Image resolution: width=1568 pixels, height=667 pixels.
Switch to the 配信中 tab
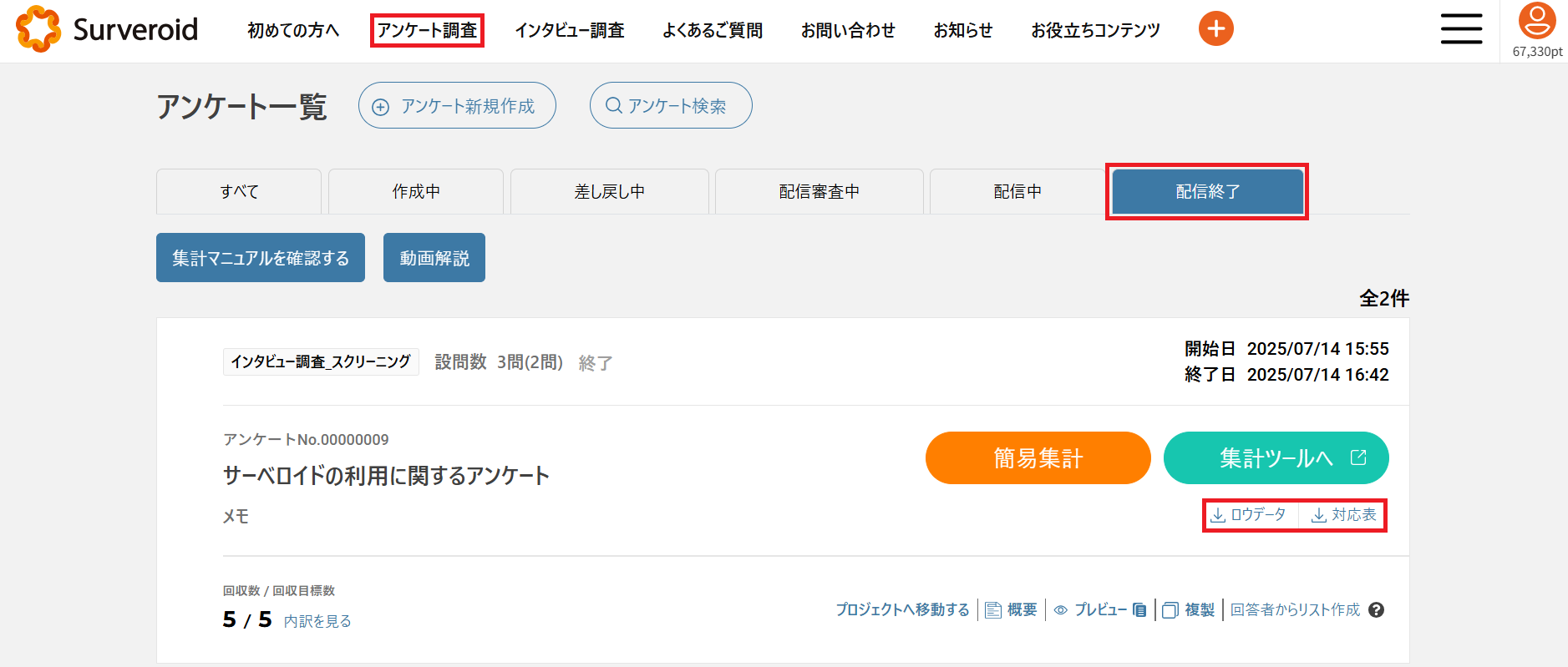click(1017, 192)
